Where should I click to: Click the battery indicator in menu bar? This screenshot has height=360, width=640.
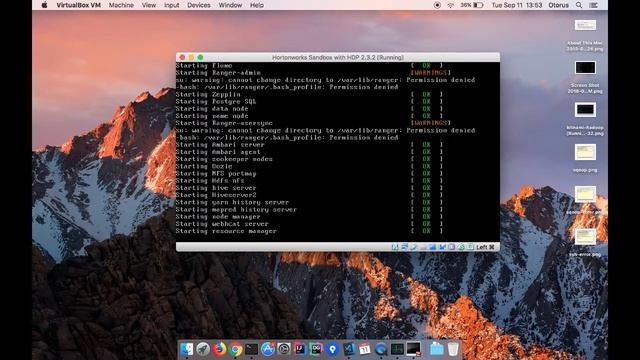[472, 5]
